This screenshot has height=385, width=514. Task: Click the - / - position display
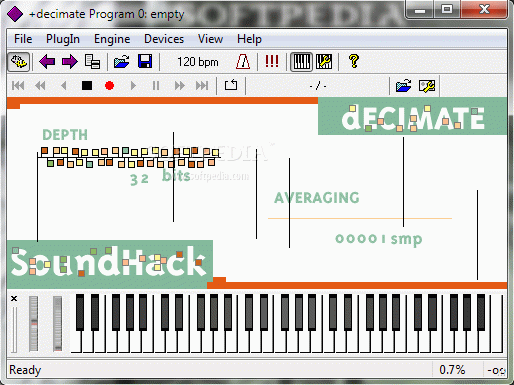(318, 86)
